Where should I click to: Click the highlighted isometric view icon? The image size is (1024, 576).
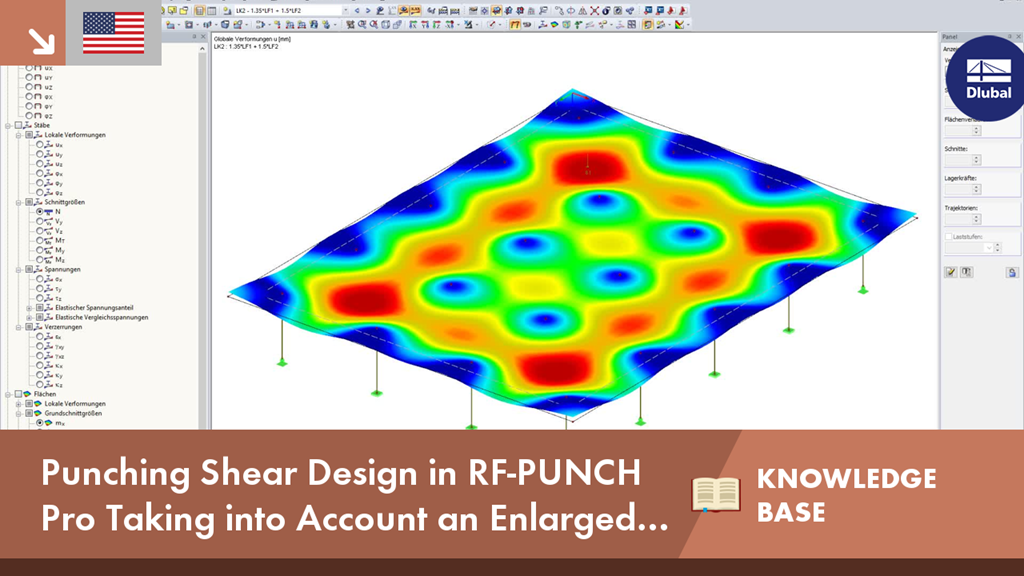click(x=496, y=10)
